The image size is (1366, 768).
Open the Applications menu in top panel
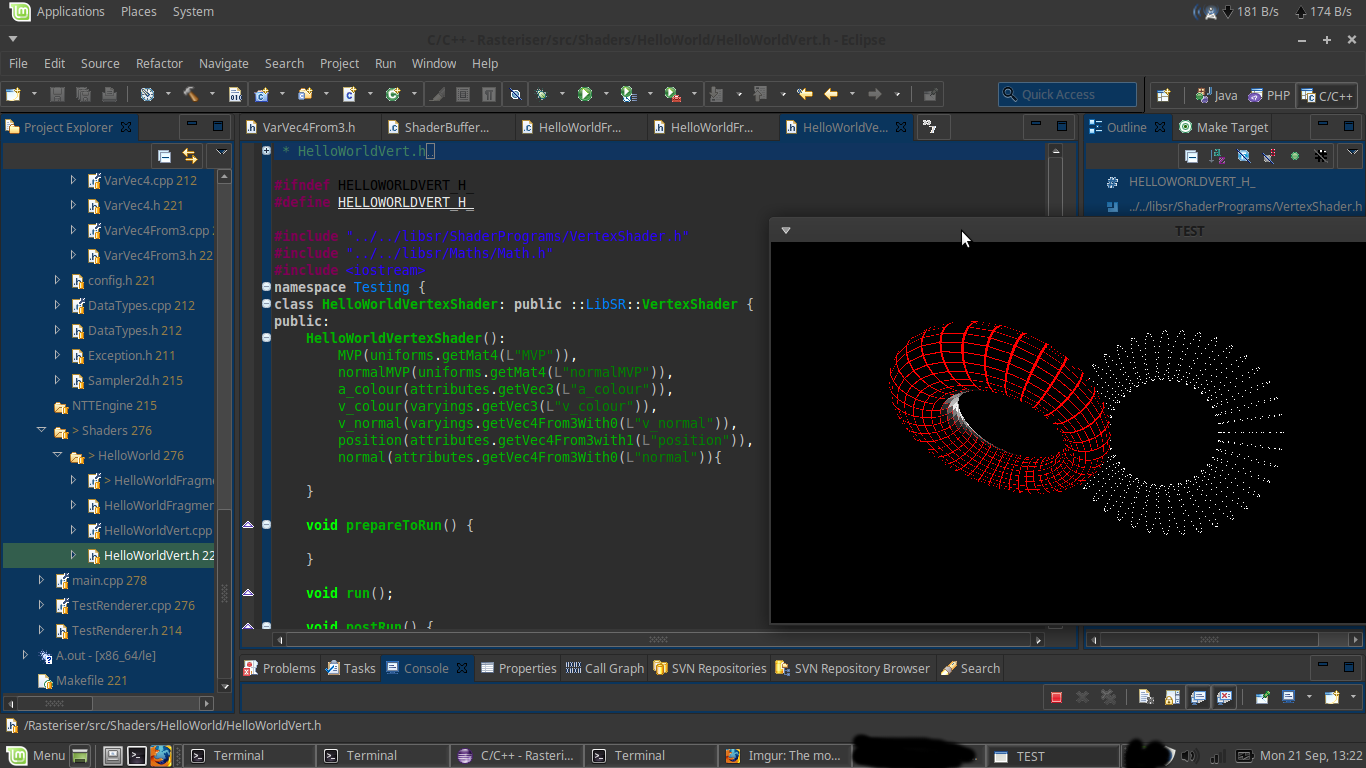(70, 12)
